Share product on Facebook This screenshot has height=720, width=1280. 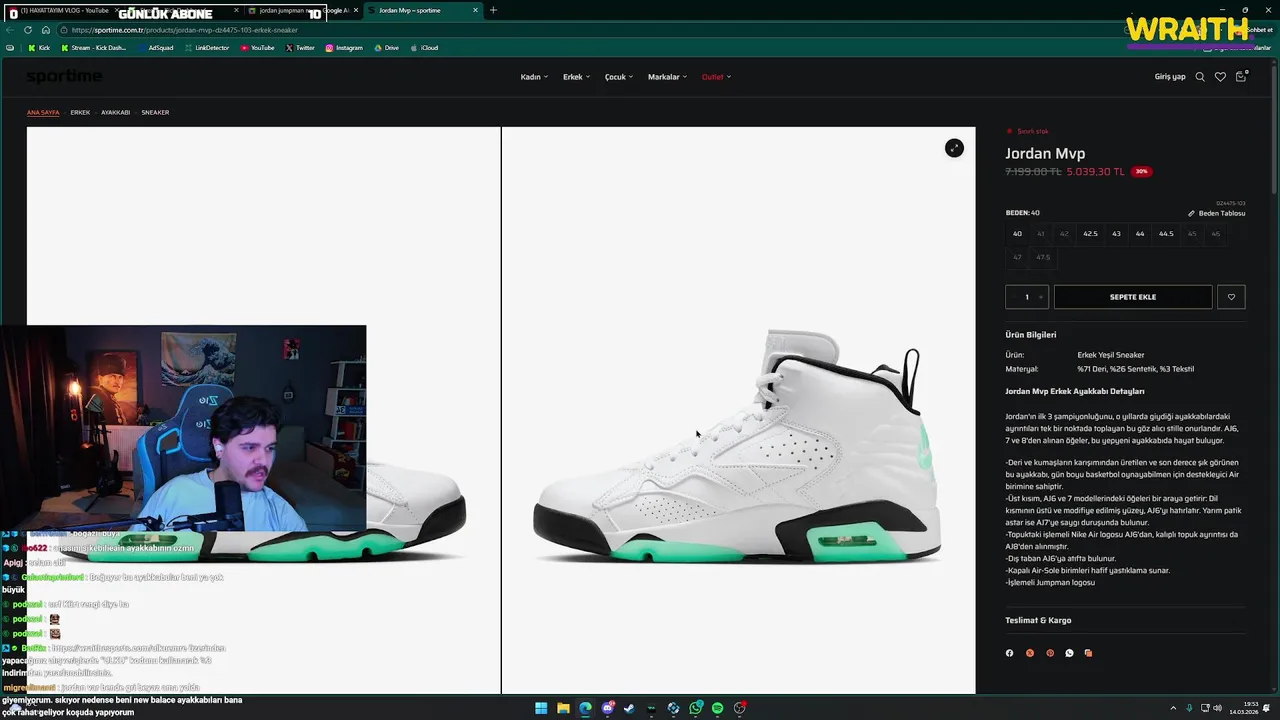tap(1009, 653)
